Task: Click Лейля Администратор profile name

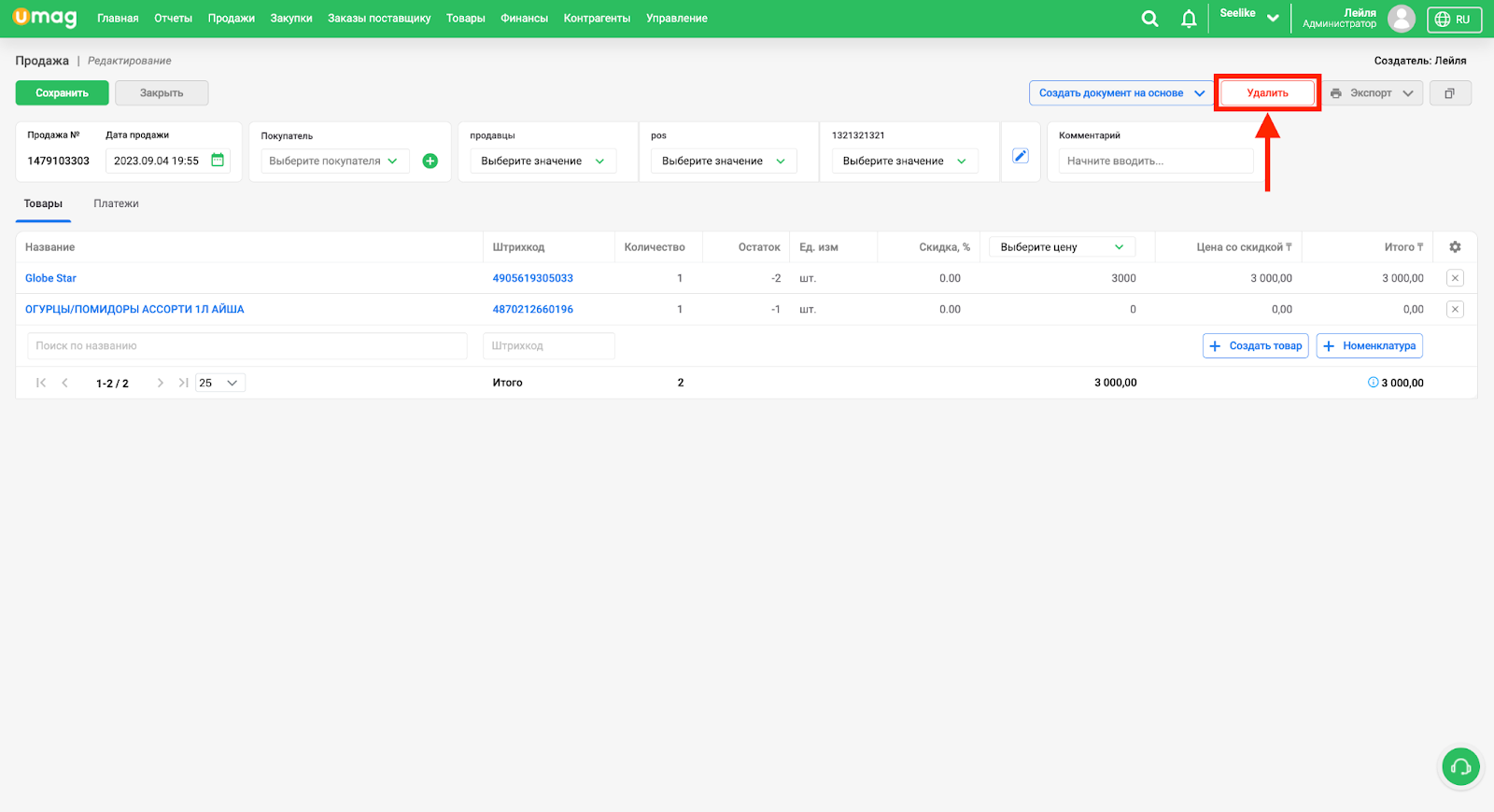Action: [1340, 18]
